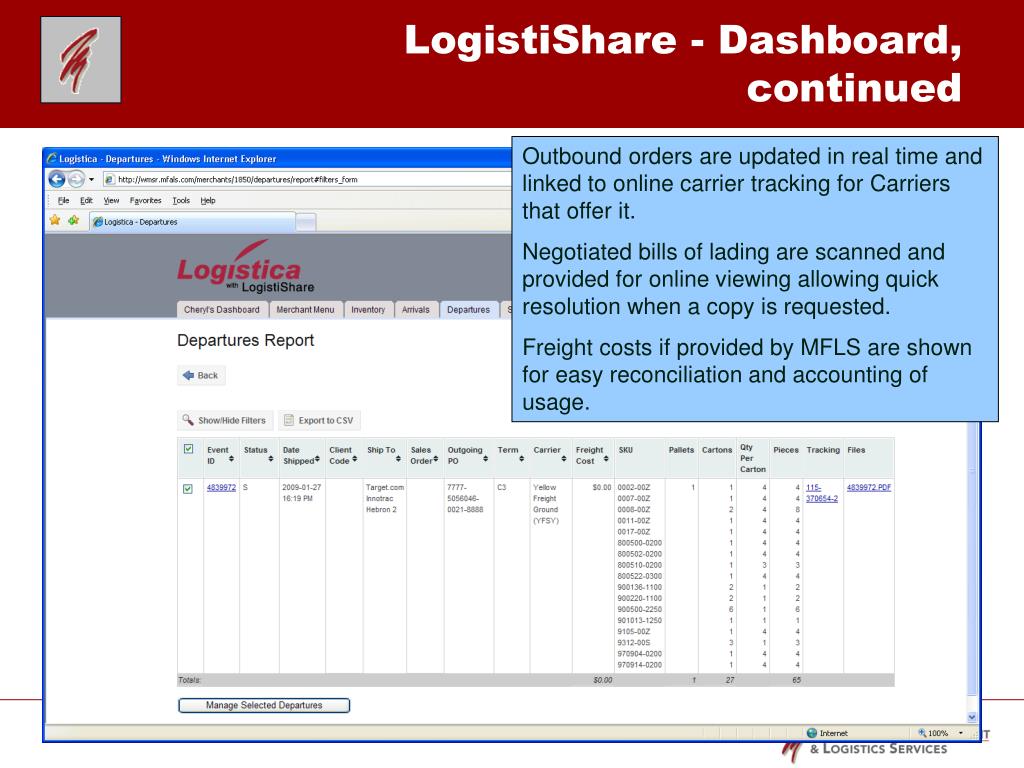Click SKU entry 800500-0200

(x=639, y=543)
